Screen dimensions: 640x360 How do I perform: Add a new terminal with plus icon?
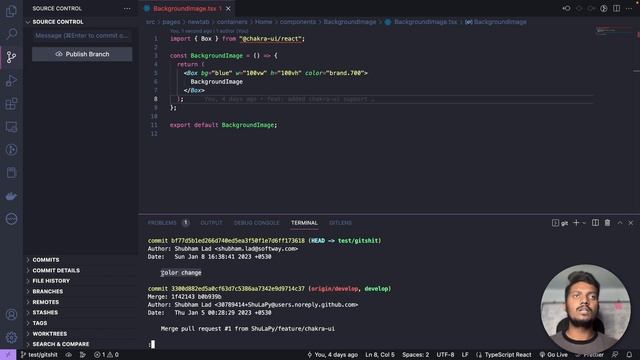[x=576, y=223]
